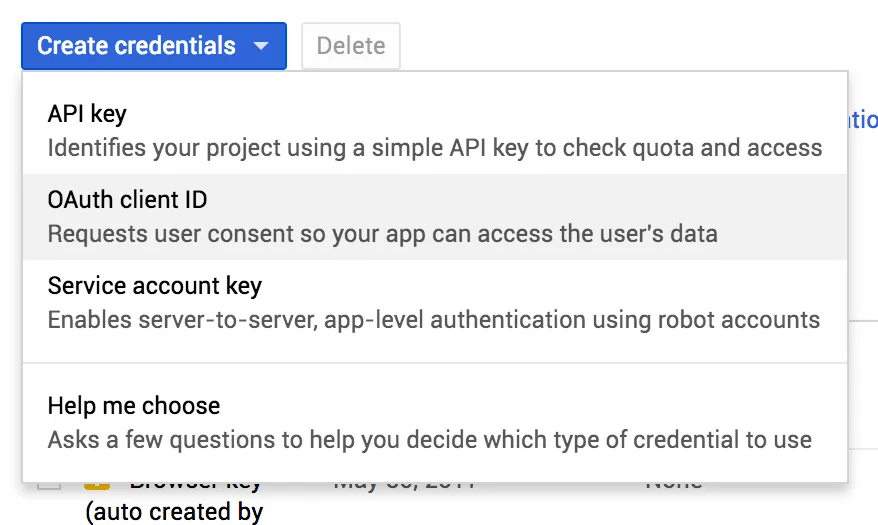Select the API key option
The width and height of the screenshot is (878, 525).
point(87,114)
